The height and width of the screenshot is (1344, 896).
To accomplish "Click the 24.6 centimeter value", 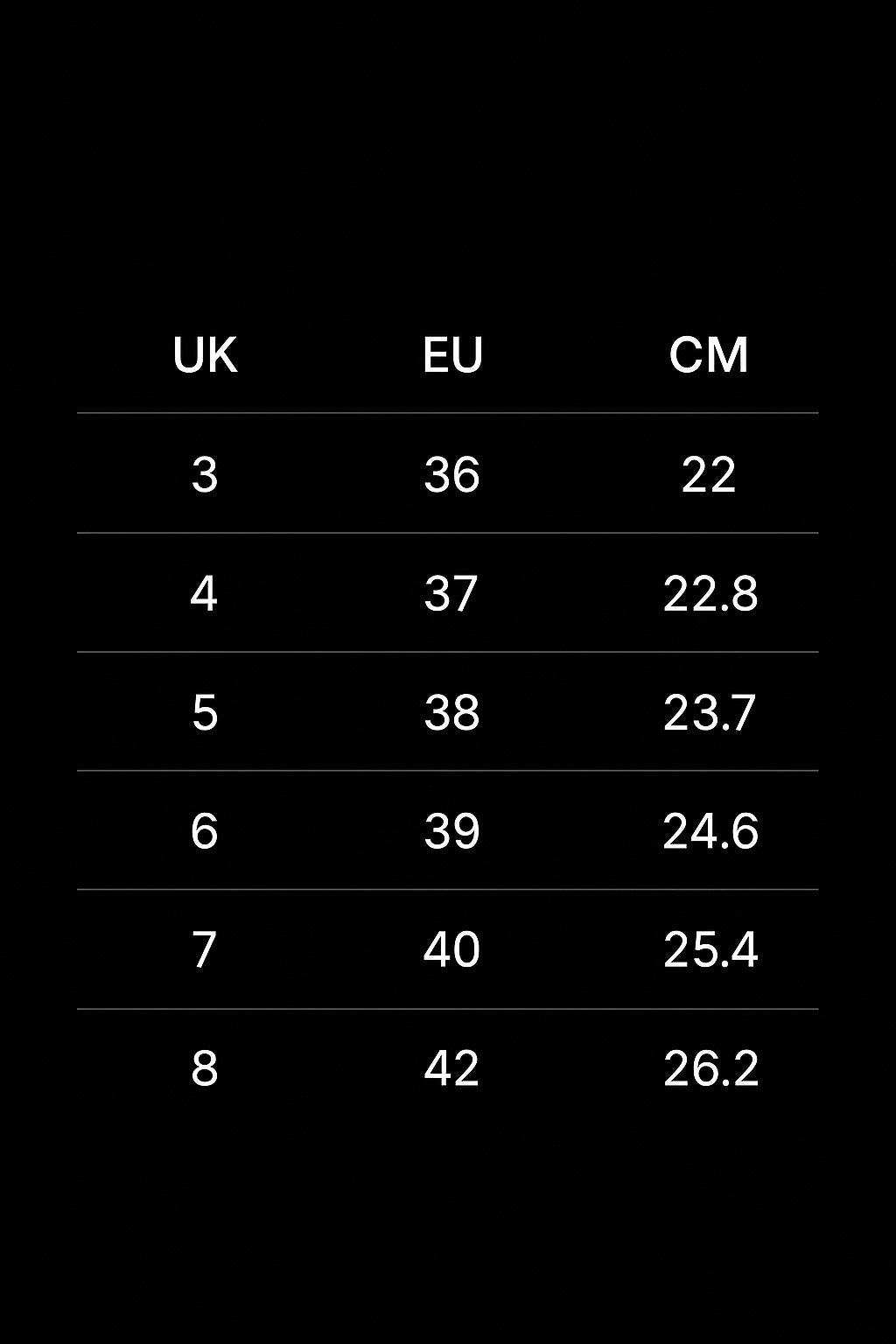I will click(710, 831).
